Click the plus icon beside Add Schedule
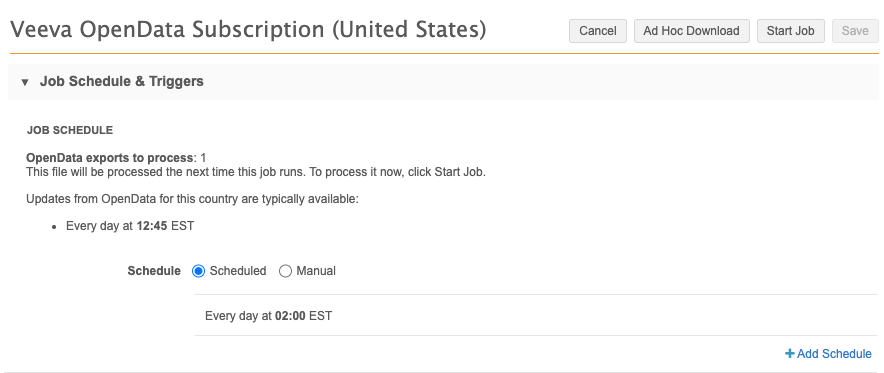Image resolution: width=884 pixels, height=373 pixels. [x=790, y=353]
